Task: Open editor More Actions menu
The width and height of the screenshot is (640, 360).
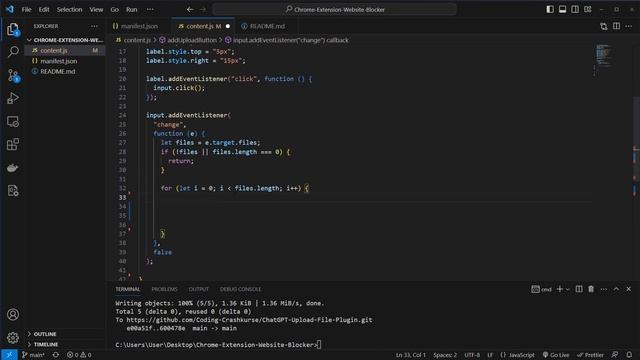Action: pos(629,26)
